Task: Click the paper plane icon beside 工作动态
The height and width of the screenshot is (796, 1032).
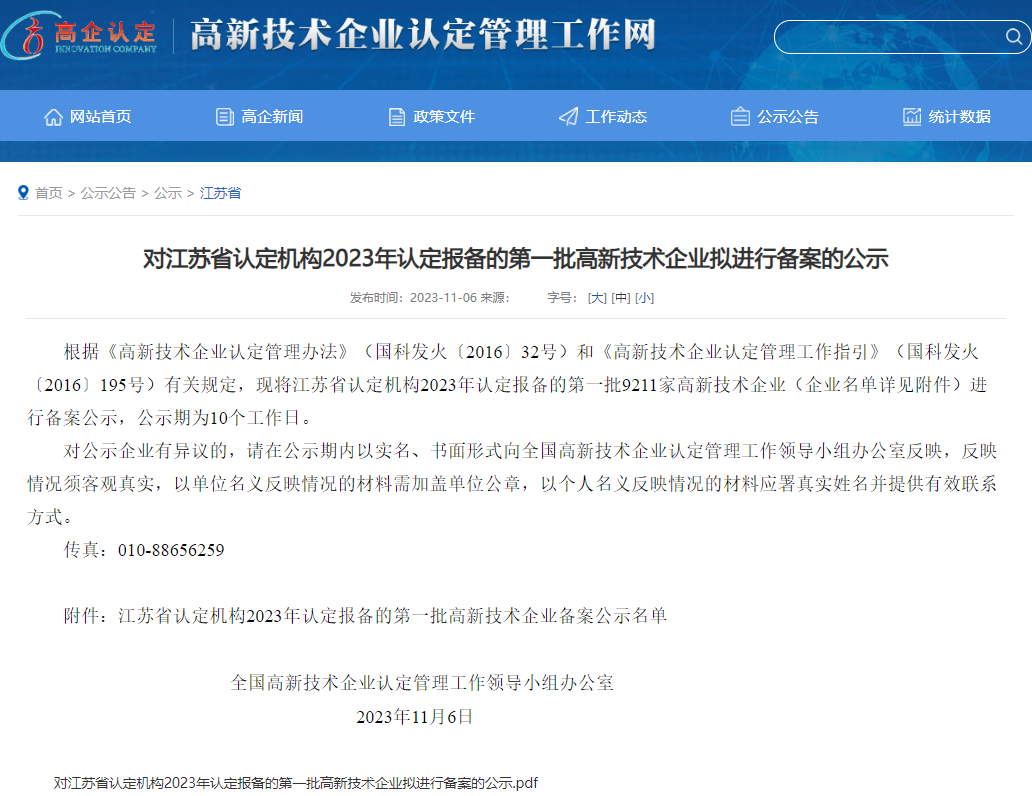Action: (x=568, y=117)
